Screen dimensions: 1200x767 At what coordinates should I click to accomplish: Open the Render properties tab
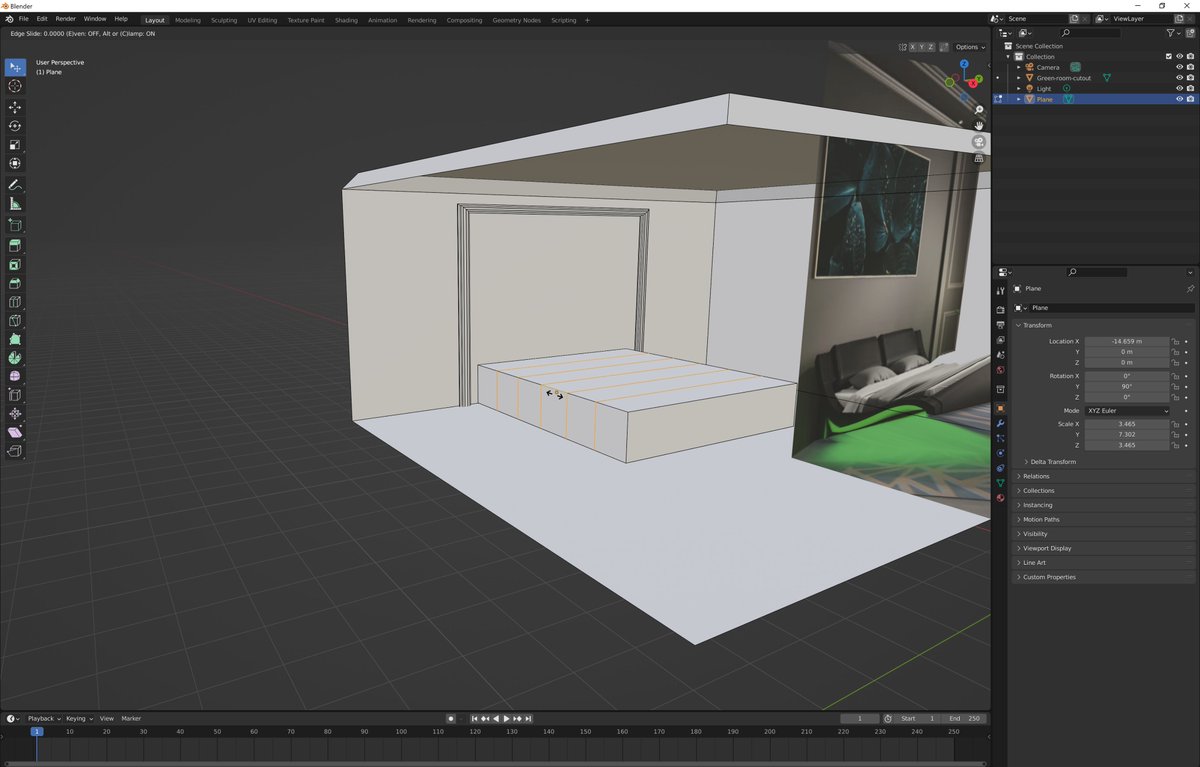[x=1000, y=310]
